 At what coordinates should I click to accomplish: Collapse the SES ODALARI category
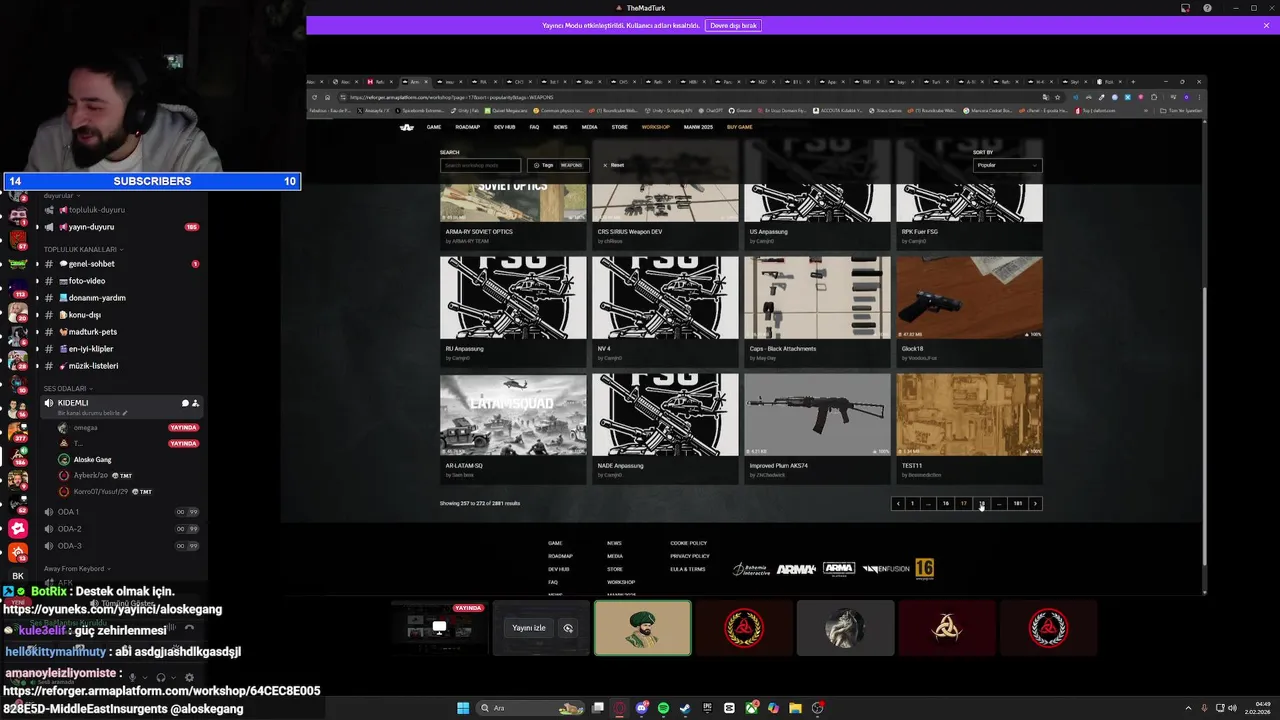point(67,388)
